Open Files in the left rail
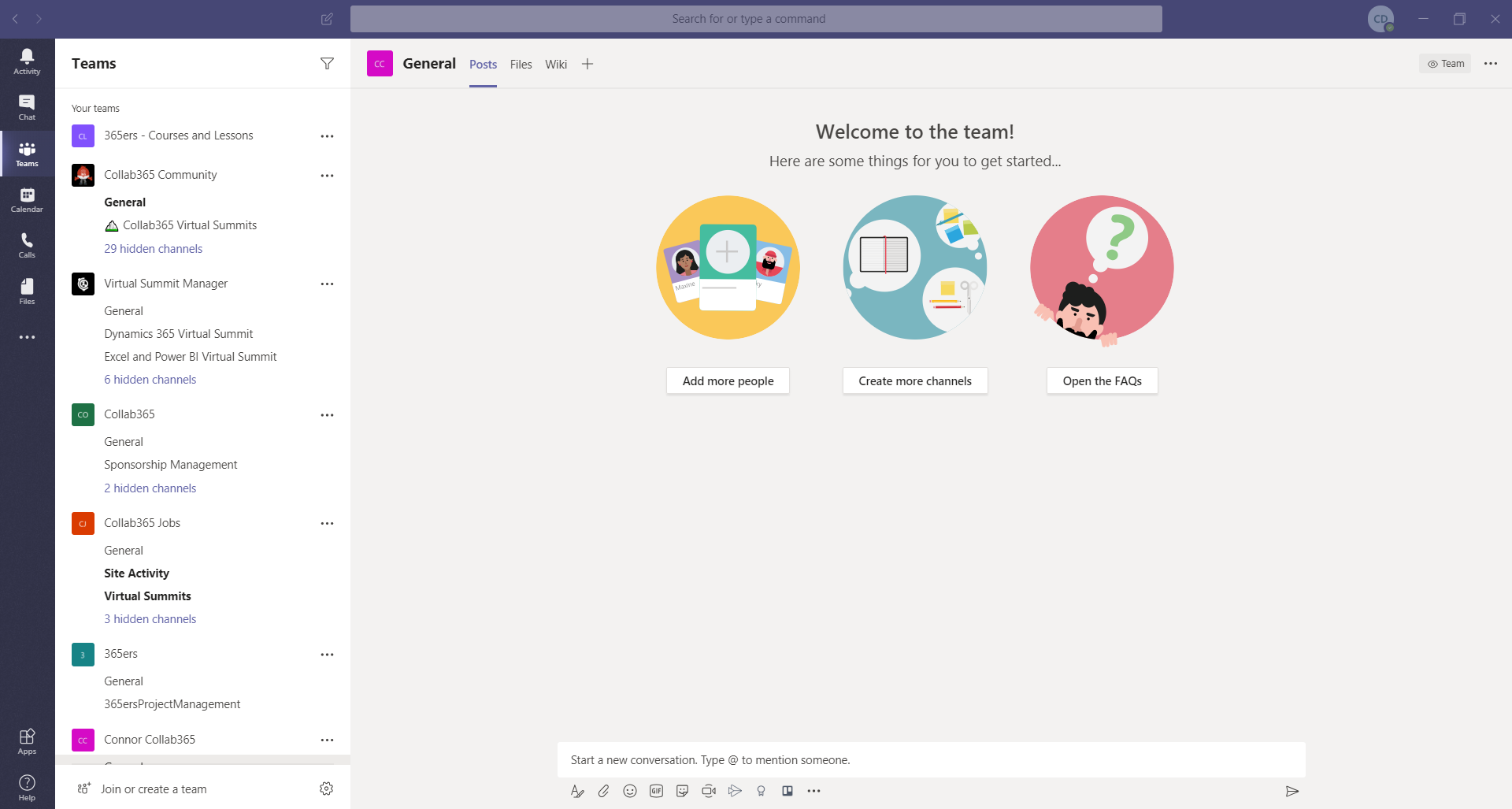 click(x=27, y=291)
